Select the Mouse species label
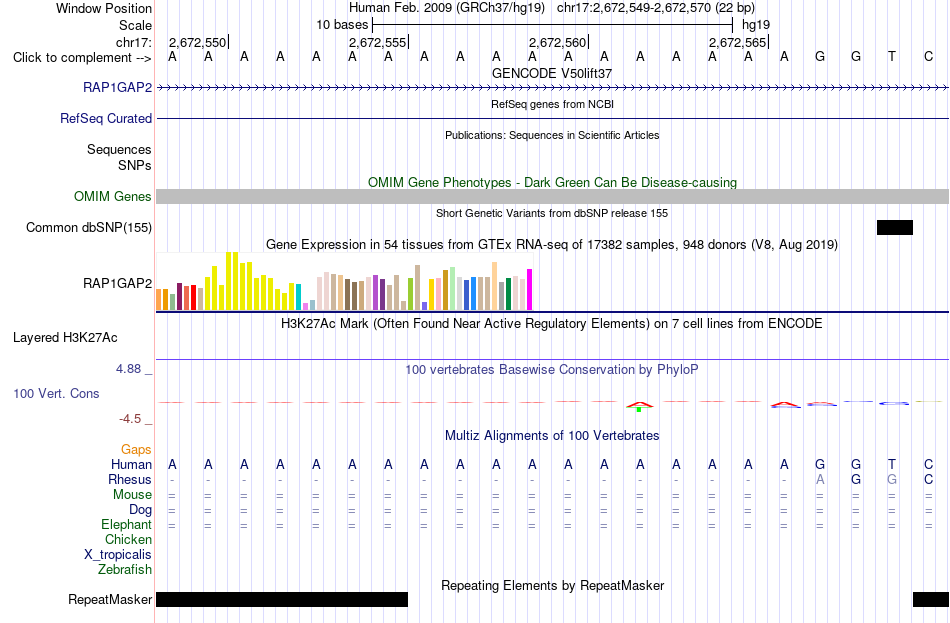The image size is (950, 623). coord(132,495)
